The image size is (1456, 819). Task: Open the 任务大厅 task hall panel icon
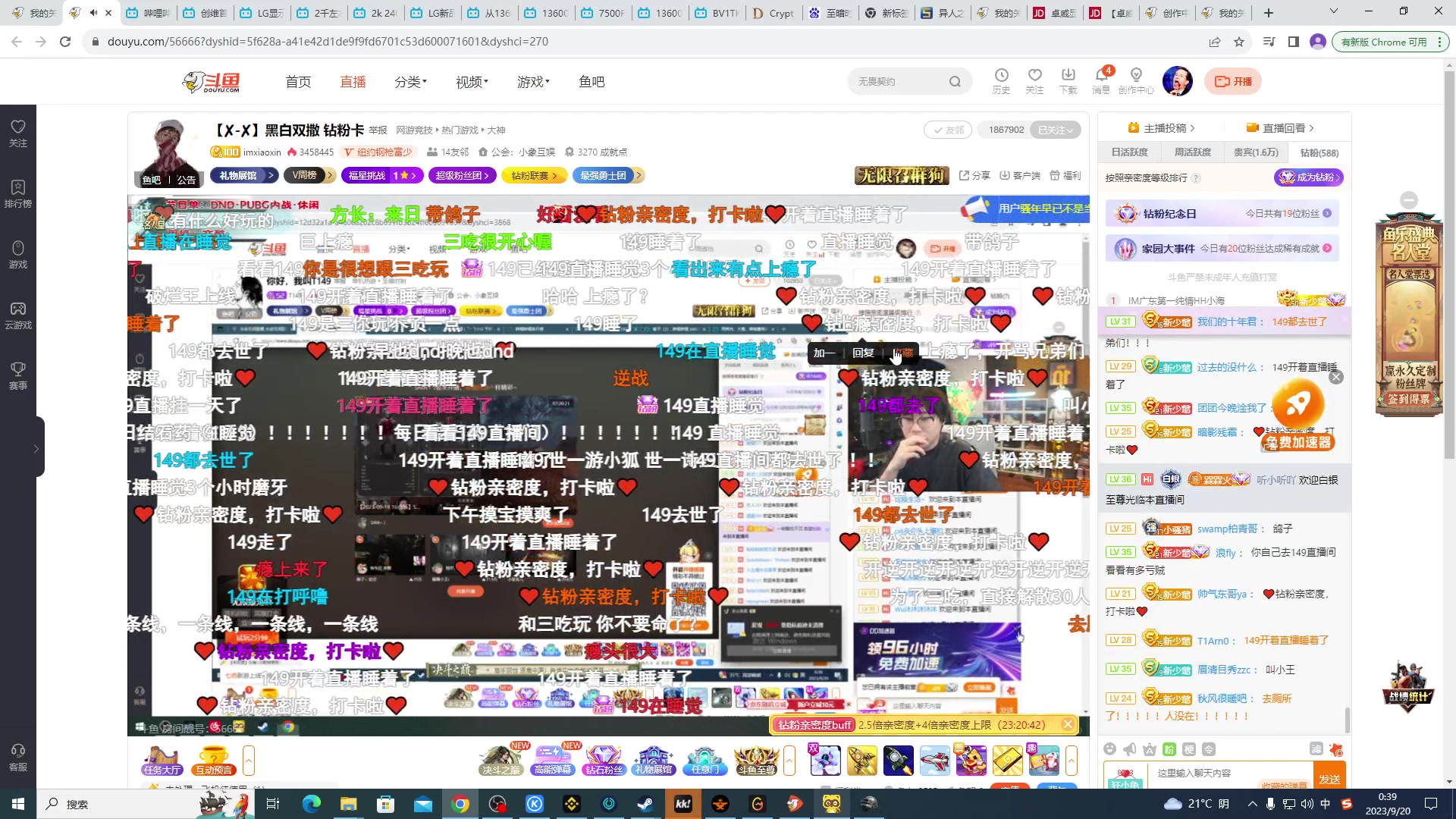click(x=161, y=759)
